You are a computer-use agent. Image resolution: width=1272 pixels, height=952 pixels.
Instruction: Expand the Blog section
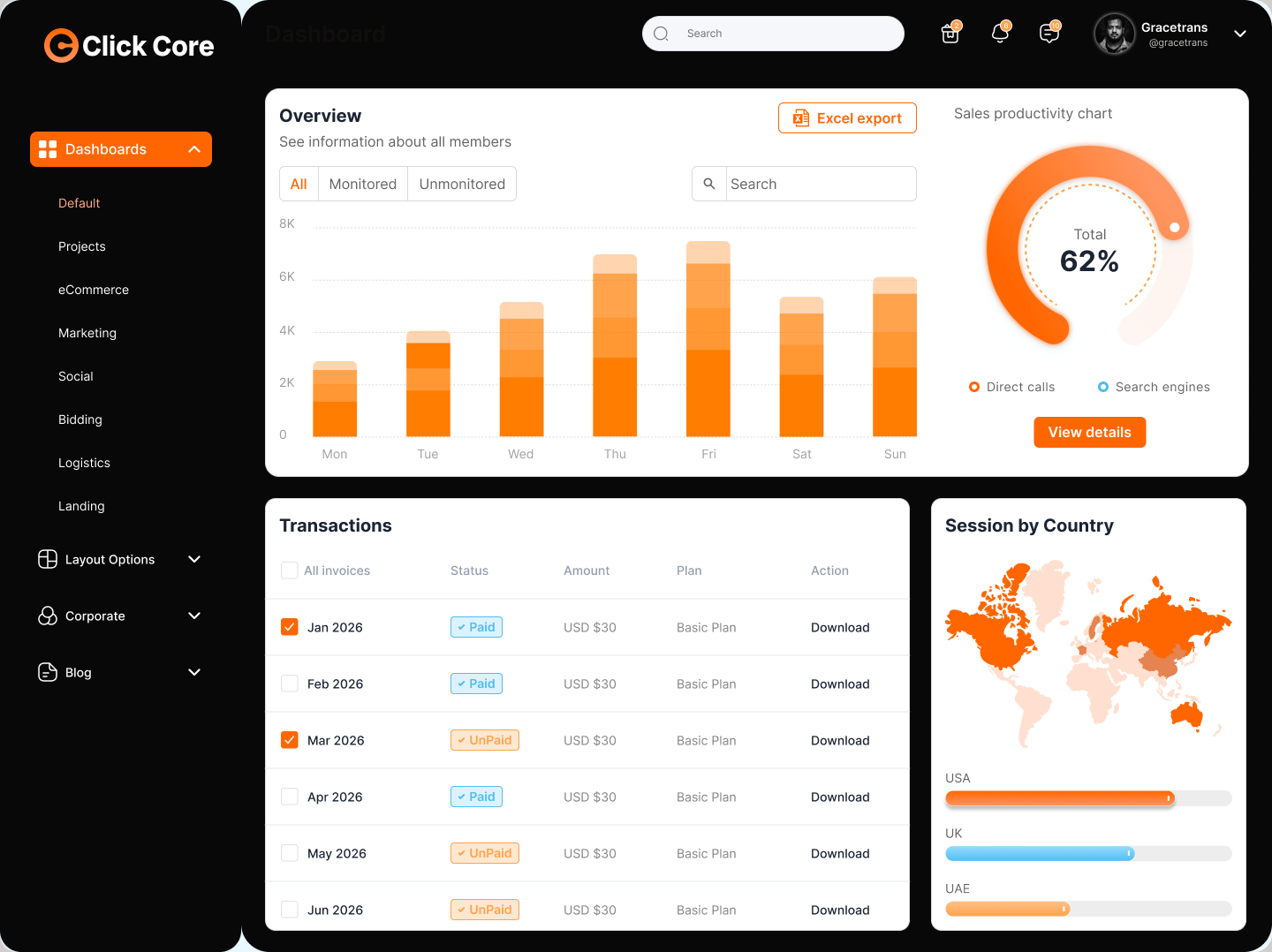(x=193, y=672)
